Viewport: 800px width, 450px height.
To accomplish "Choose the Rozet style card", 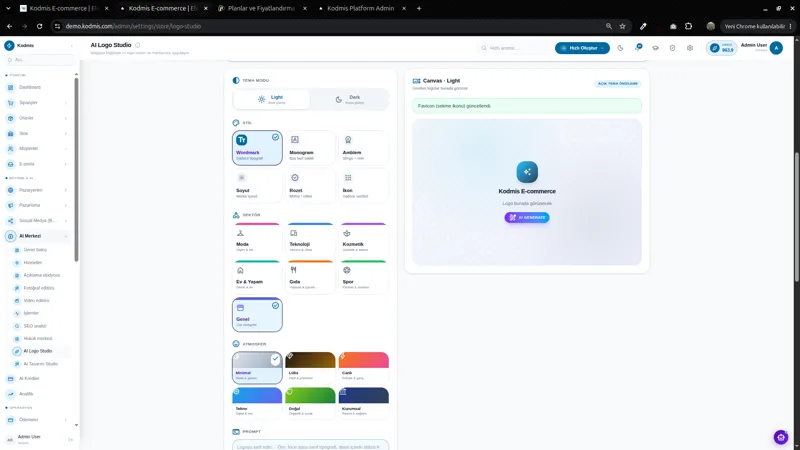I will click(310, 186).
